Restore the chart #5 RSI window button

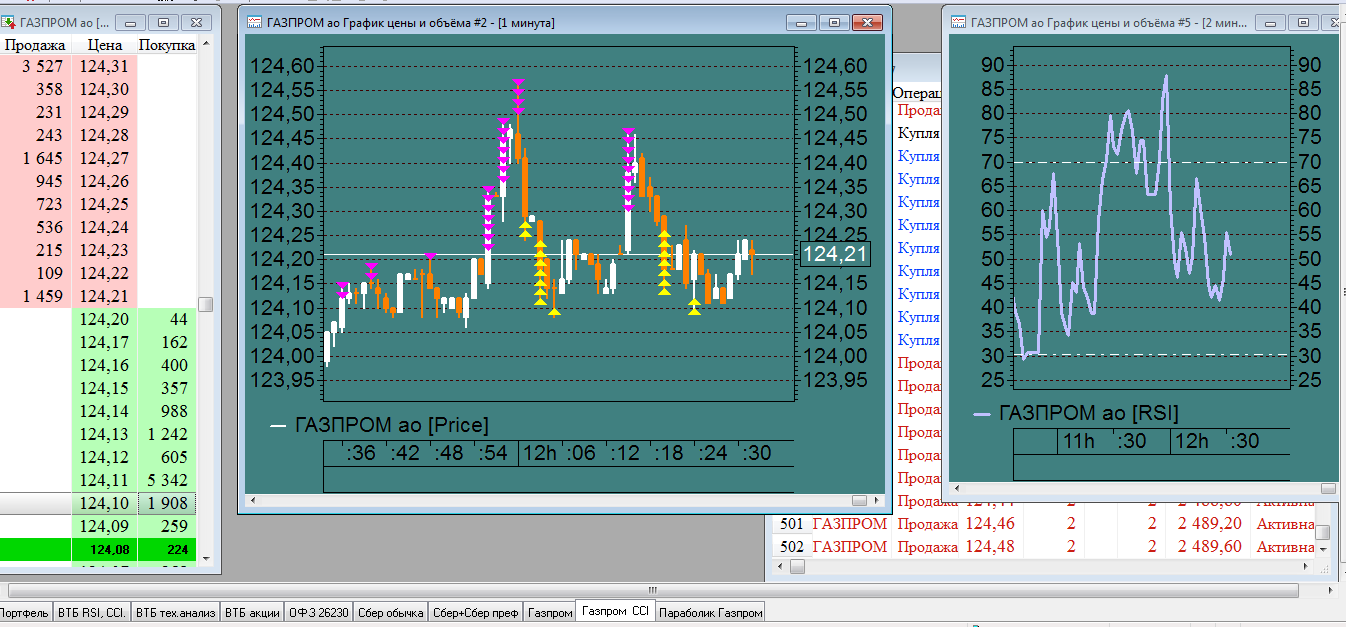click(1303, 21)
